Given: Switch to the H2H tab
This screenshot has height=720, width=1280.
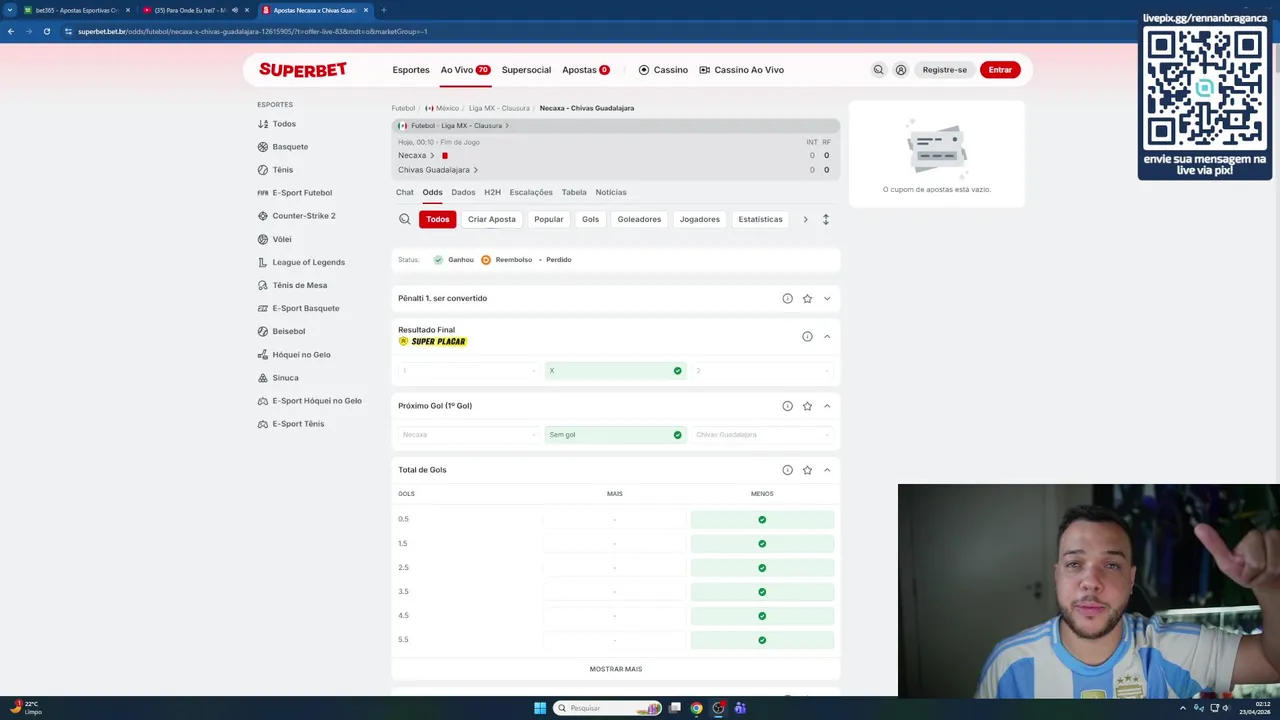Looking at the screenshot, I should pos(492,192).
